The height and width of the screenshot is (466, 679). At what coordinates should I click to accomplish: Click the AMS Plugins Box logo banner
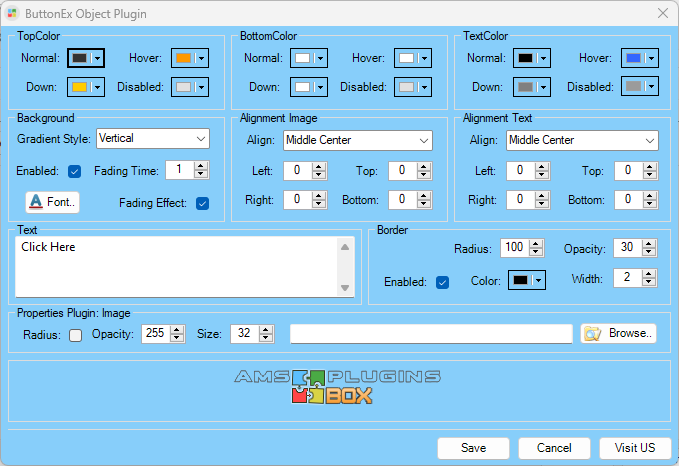(339, 386)
